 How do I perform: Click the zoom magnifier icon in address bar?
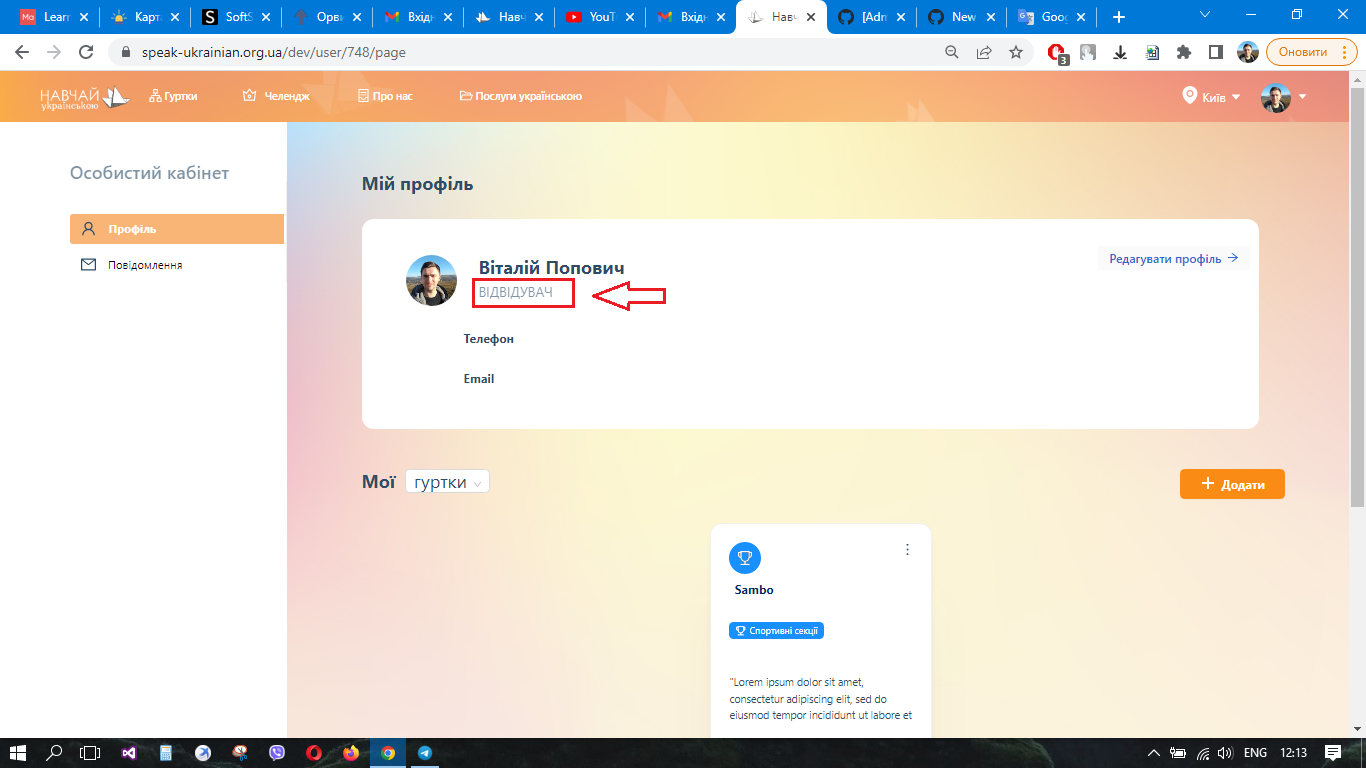(x=952, y=52)
